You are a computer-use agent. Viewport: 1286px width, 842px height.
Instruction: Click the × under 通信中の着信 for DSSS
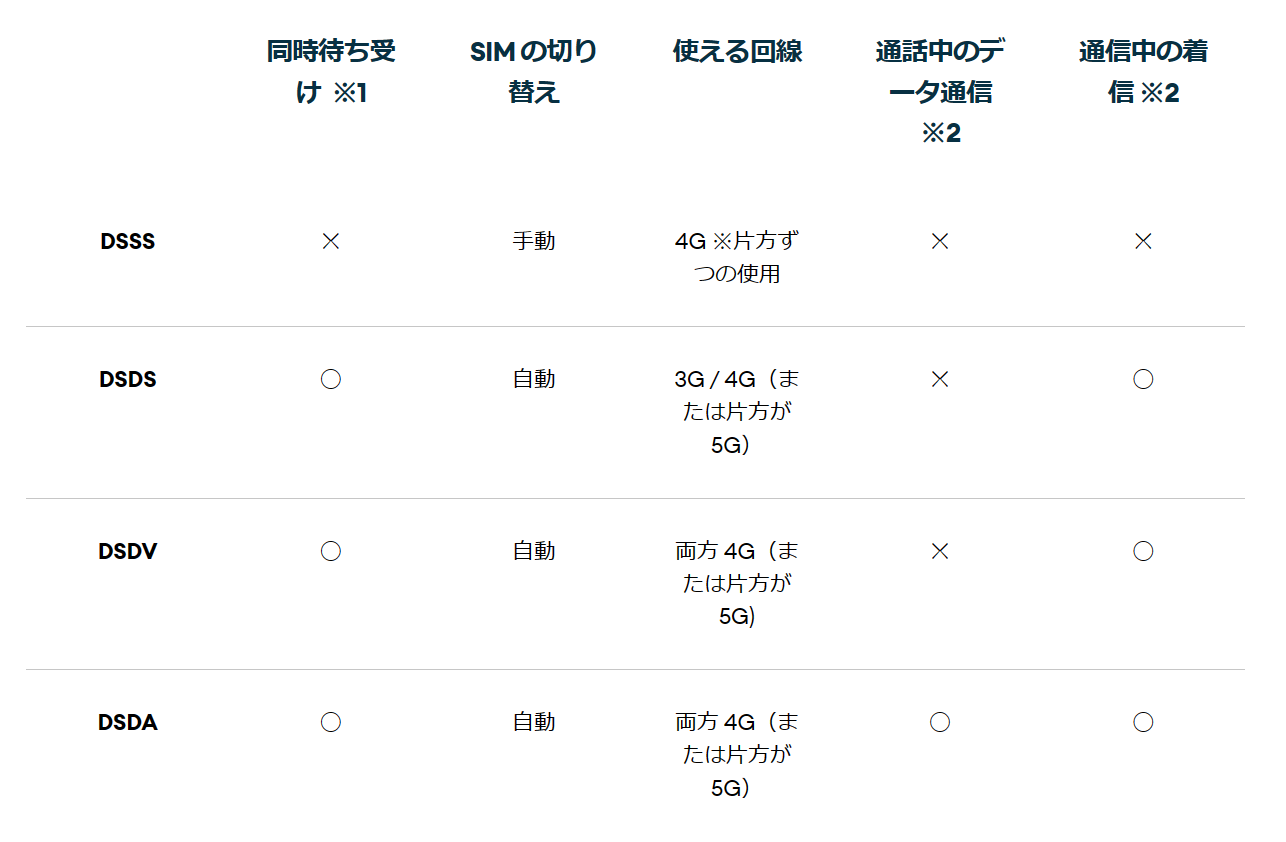point(1143,241)
